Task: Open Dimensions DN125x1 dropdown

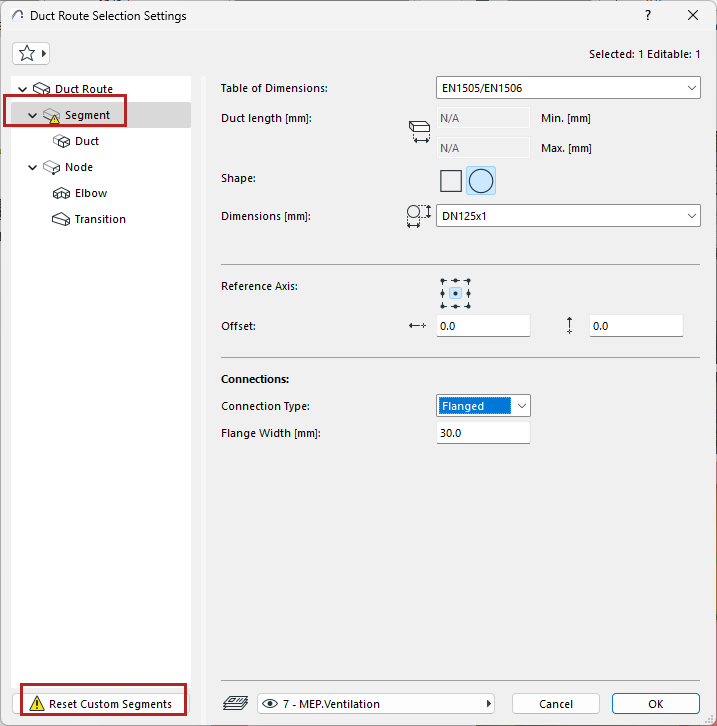Action: pos(568,216)
